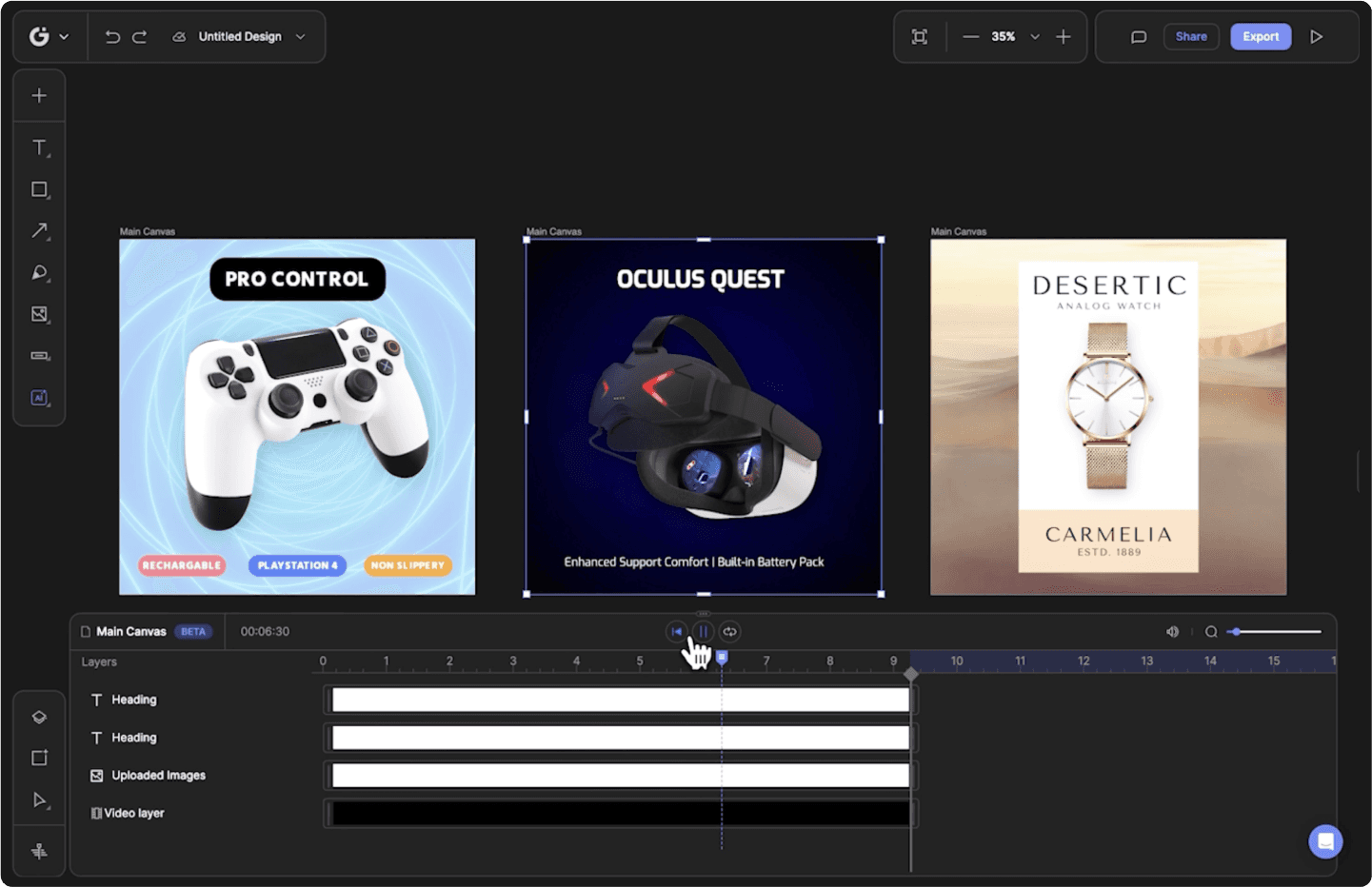Skip to the start of the timeline

(677, 632)
